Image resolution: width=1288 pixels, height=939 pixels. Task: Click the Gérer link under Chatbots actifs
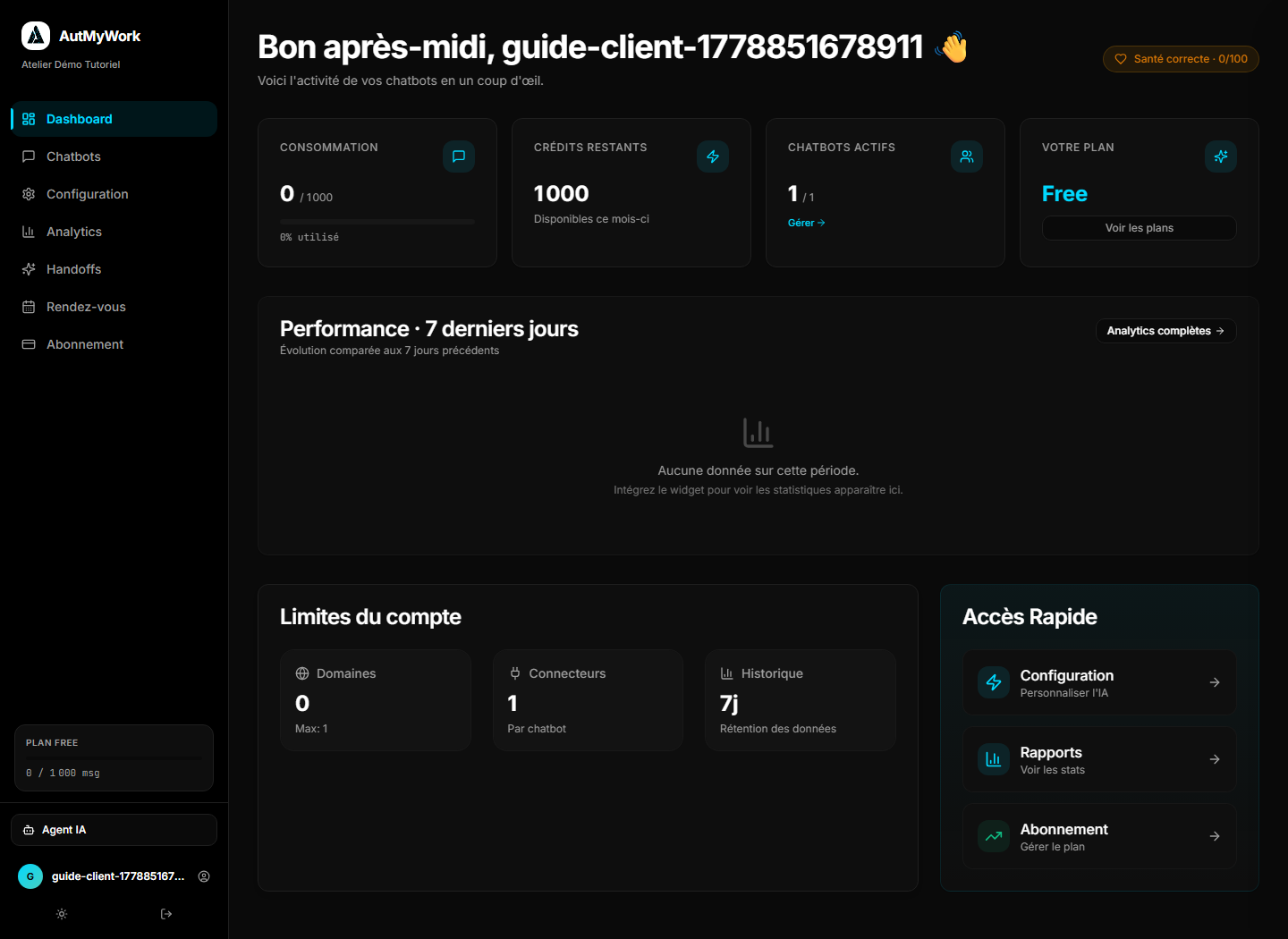pos(806,223)
